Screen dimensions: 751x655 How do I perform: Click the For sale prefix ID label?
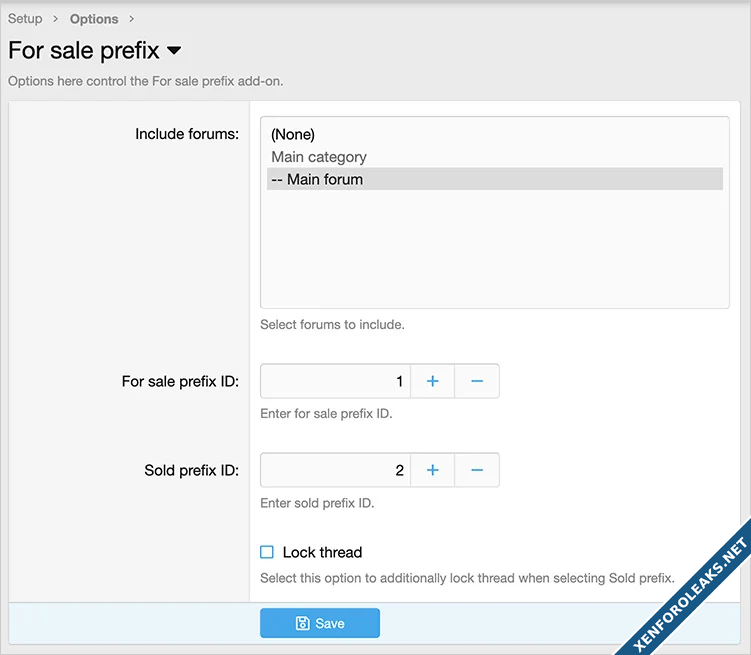(180, 381)
